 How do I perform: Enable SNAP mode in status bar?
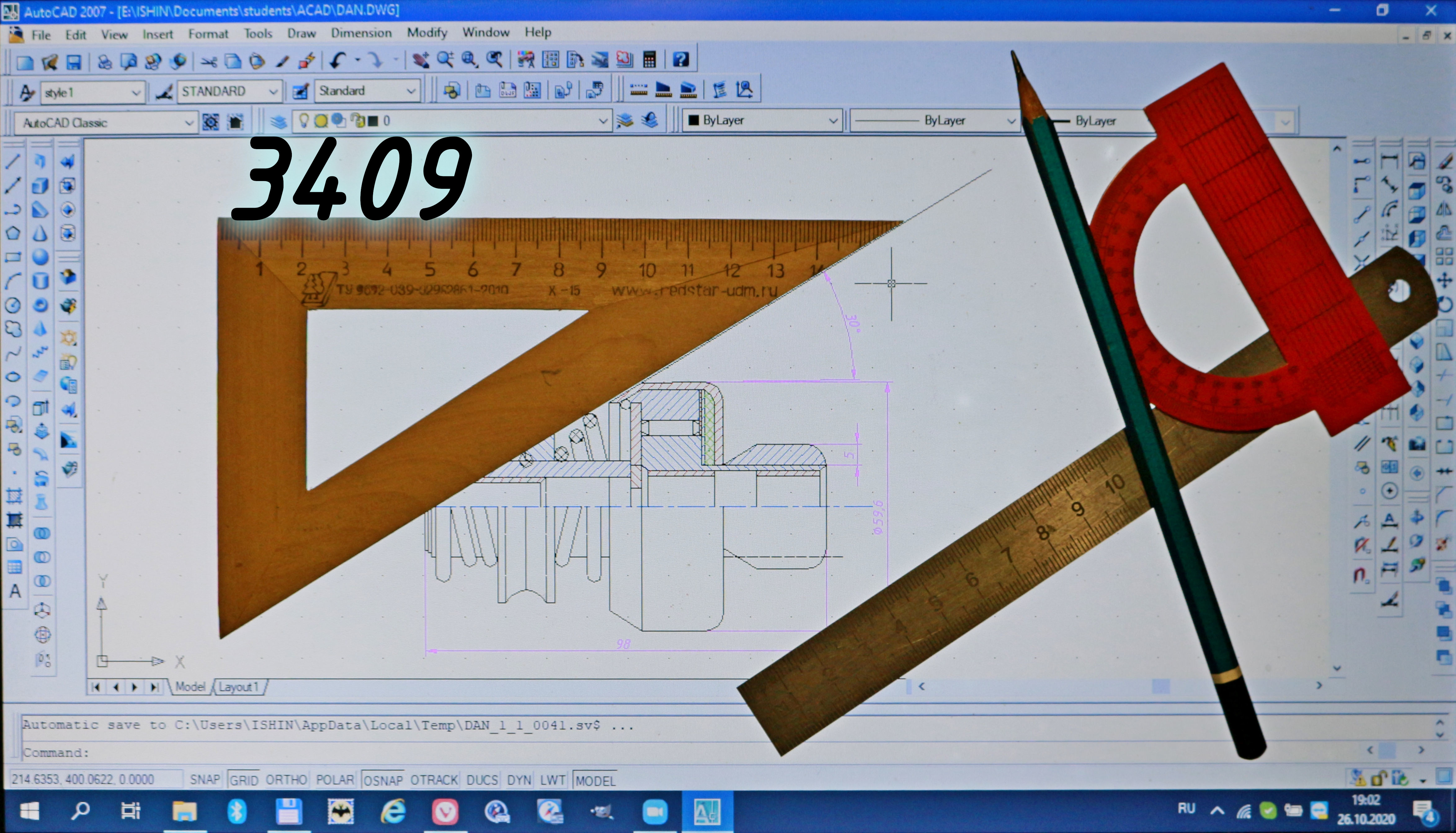click(x=204, y=780)
